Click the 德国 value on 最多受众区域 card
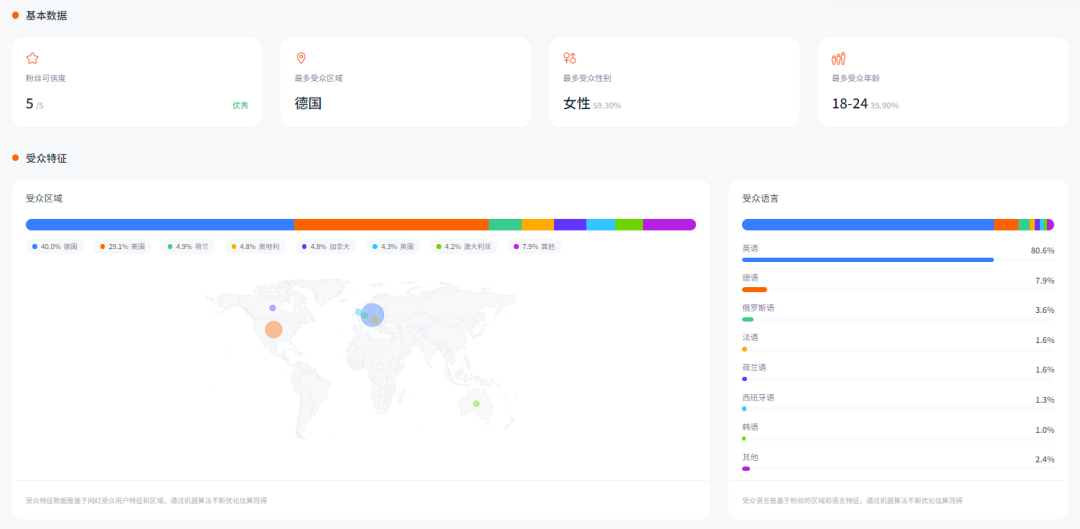The image size is (1080, 529). (308, 103)
